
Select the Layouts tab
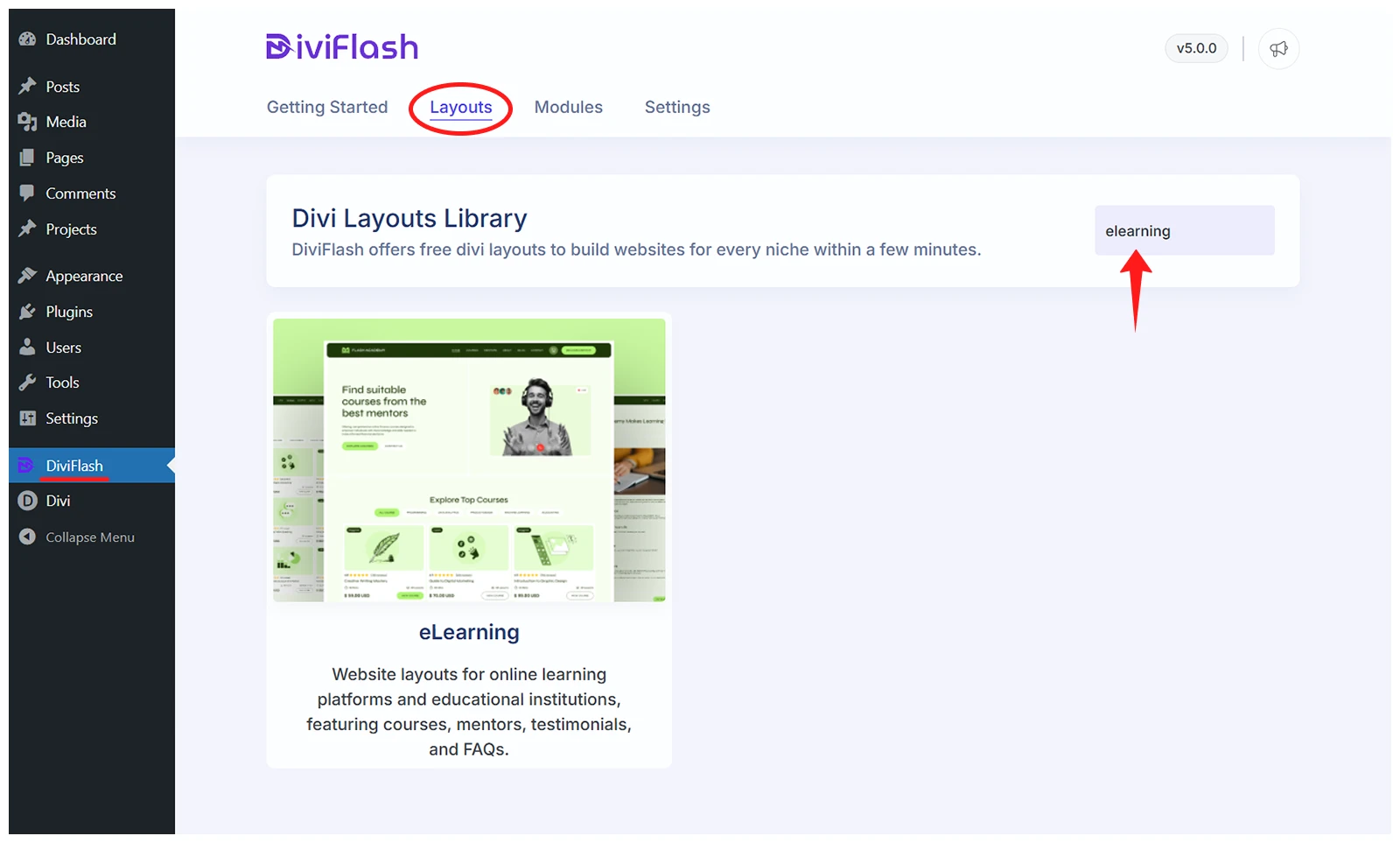[x=460, y=108]
